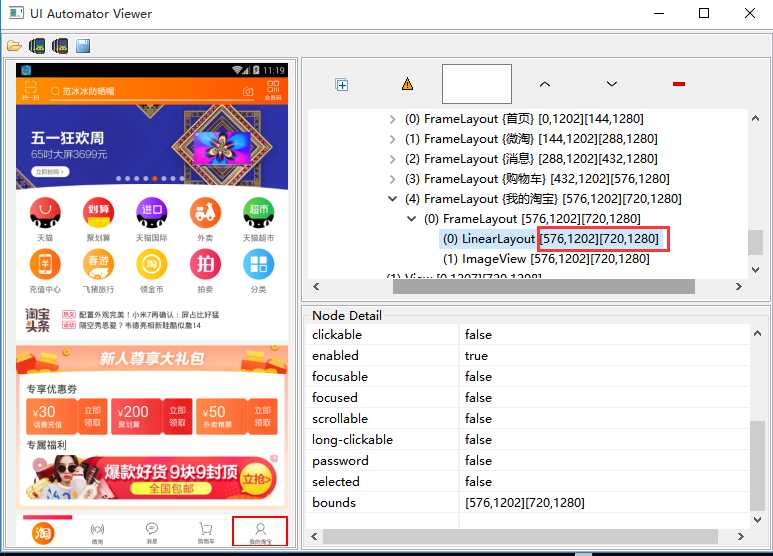Click the Node Detail scrollbar down arrow

(x=757, y=519)
